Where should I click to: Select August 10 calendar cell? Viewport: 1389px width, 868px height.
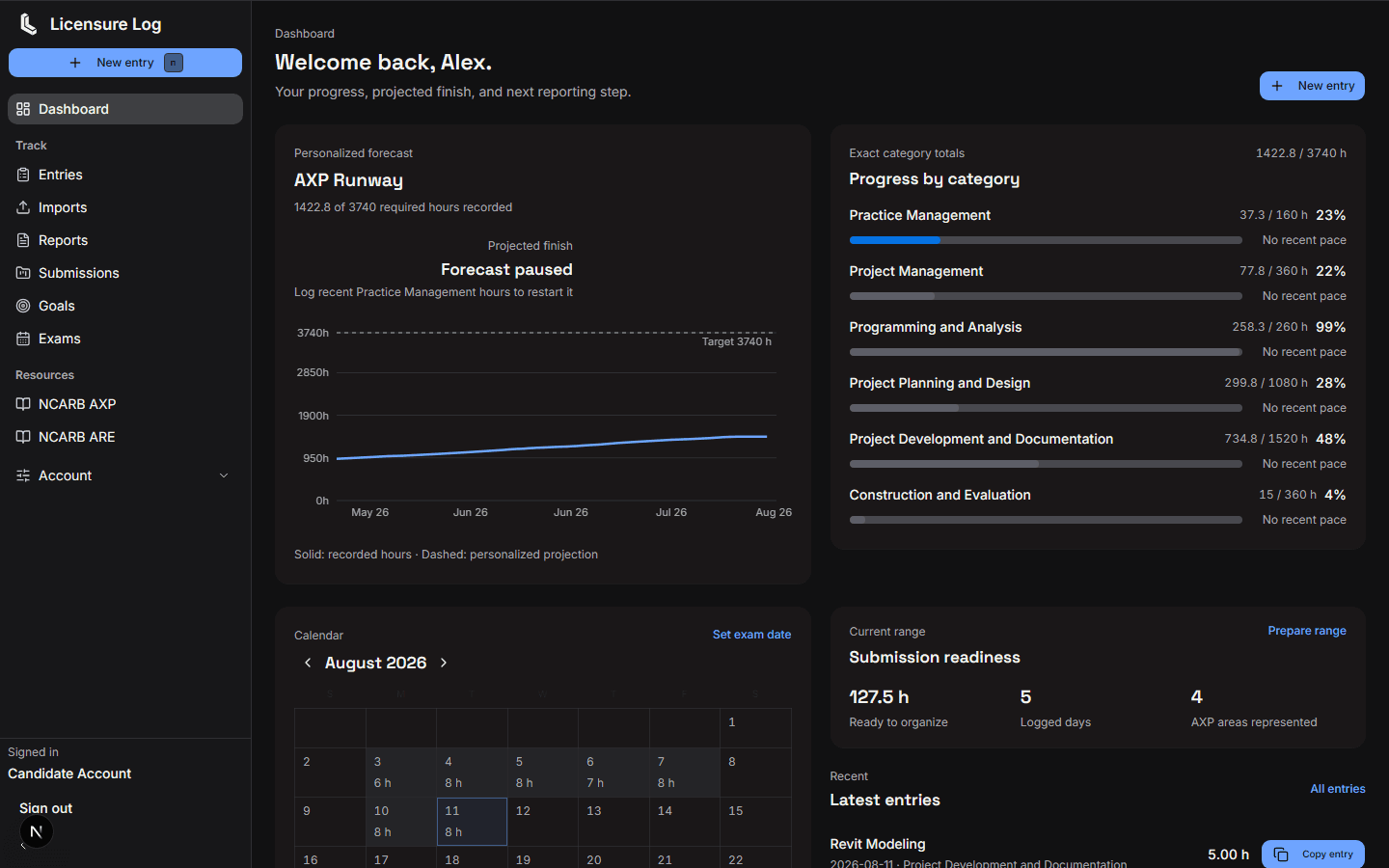click(x=401, y=822)
